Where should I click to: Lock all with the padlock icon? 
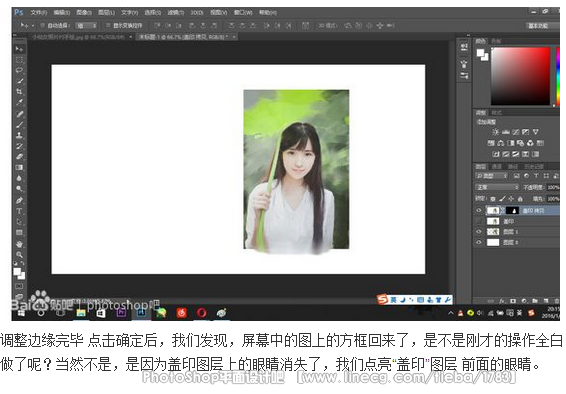pos(520,199)
